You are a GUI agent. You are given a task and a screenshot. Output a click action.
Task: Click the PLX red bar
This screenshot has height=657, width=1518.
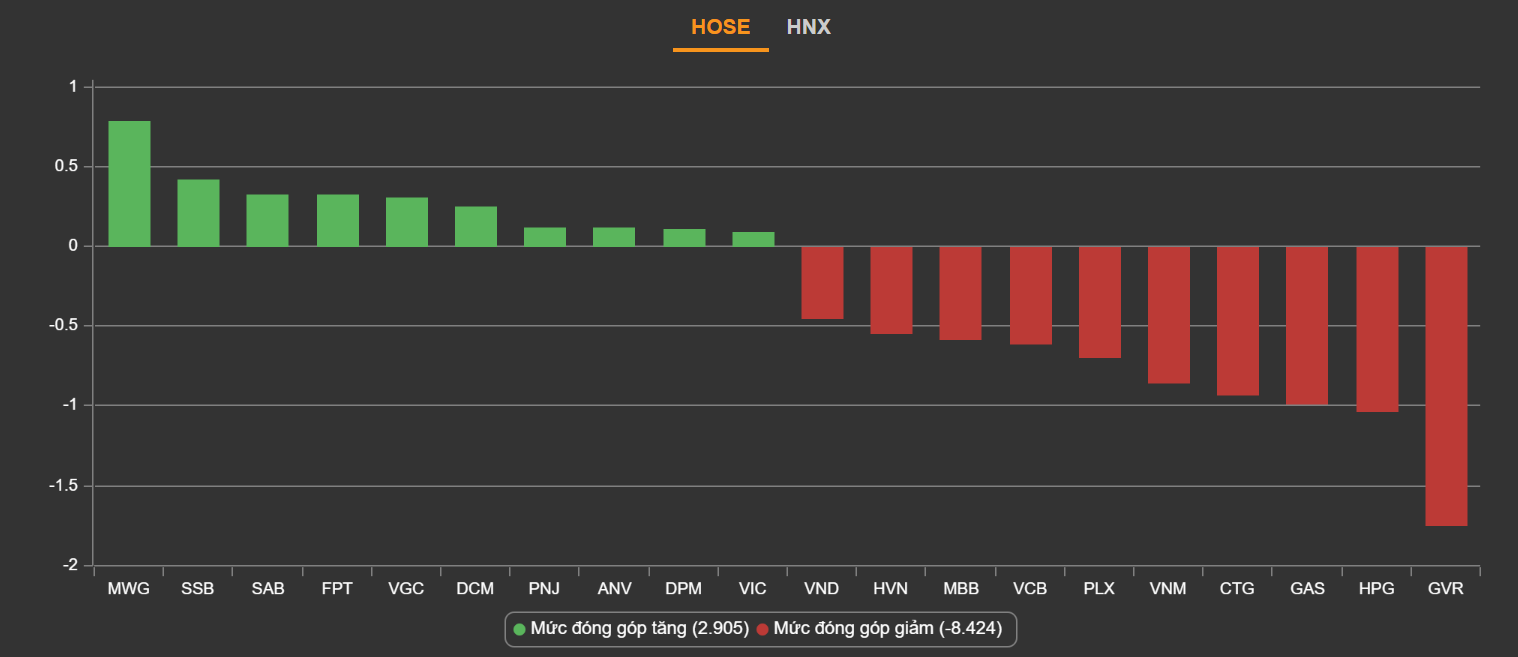pyautogui.click(x=1100, y=302)
